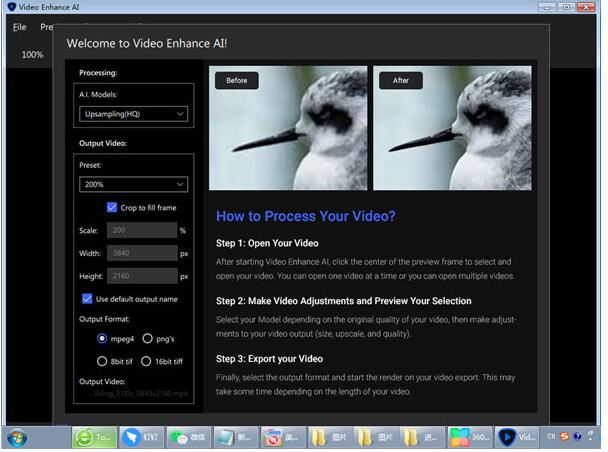The height and width of the screenshot is (452, 608).
Task: Click the Scale input field
Action: [x=142, y=230]
